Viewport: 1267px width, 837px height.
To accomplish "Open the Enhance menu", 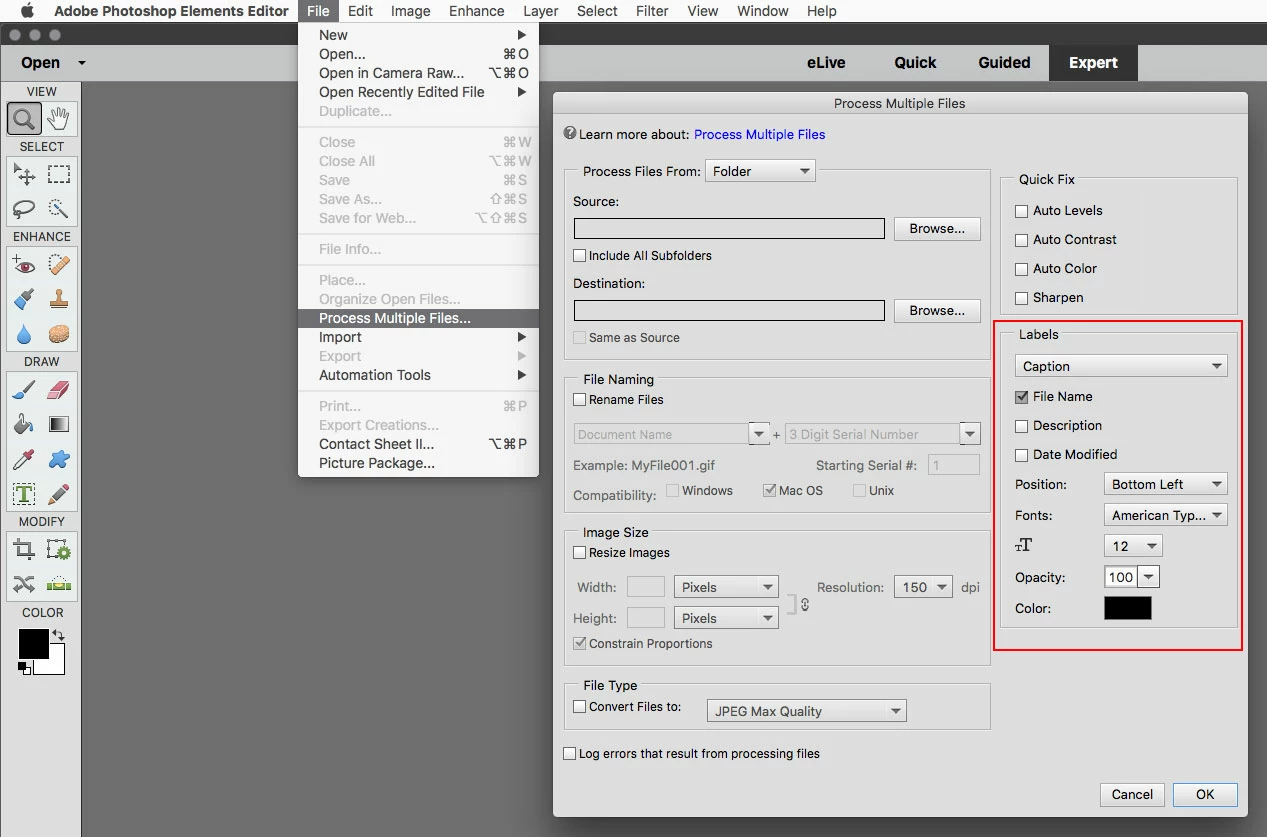I will click(476, 11).
